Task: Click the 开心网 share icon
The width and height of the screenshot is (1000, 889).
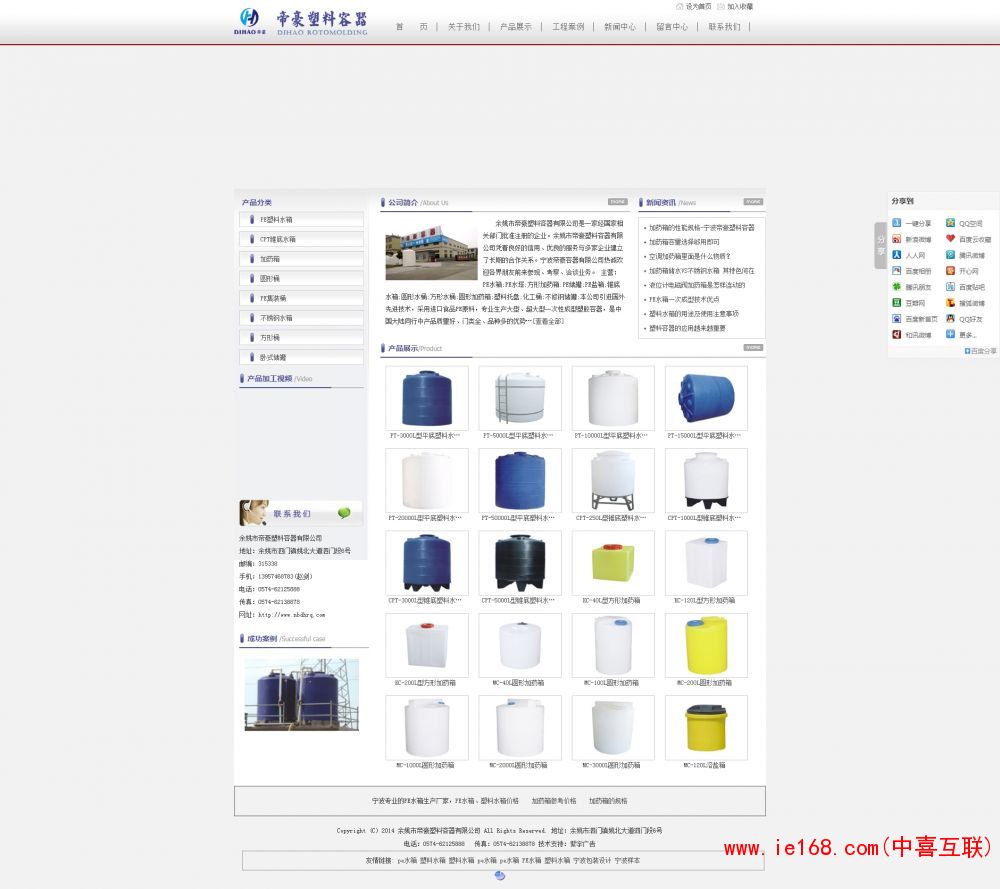Action: pyautogui.click(x=950, y=271)
